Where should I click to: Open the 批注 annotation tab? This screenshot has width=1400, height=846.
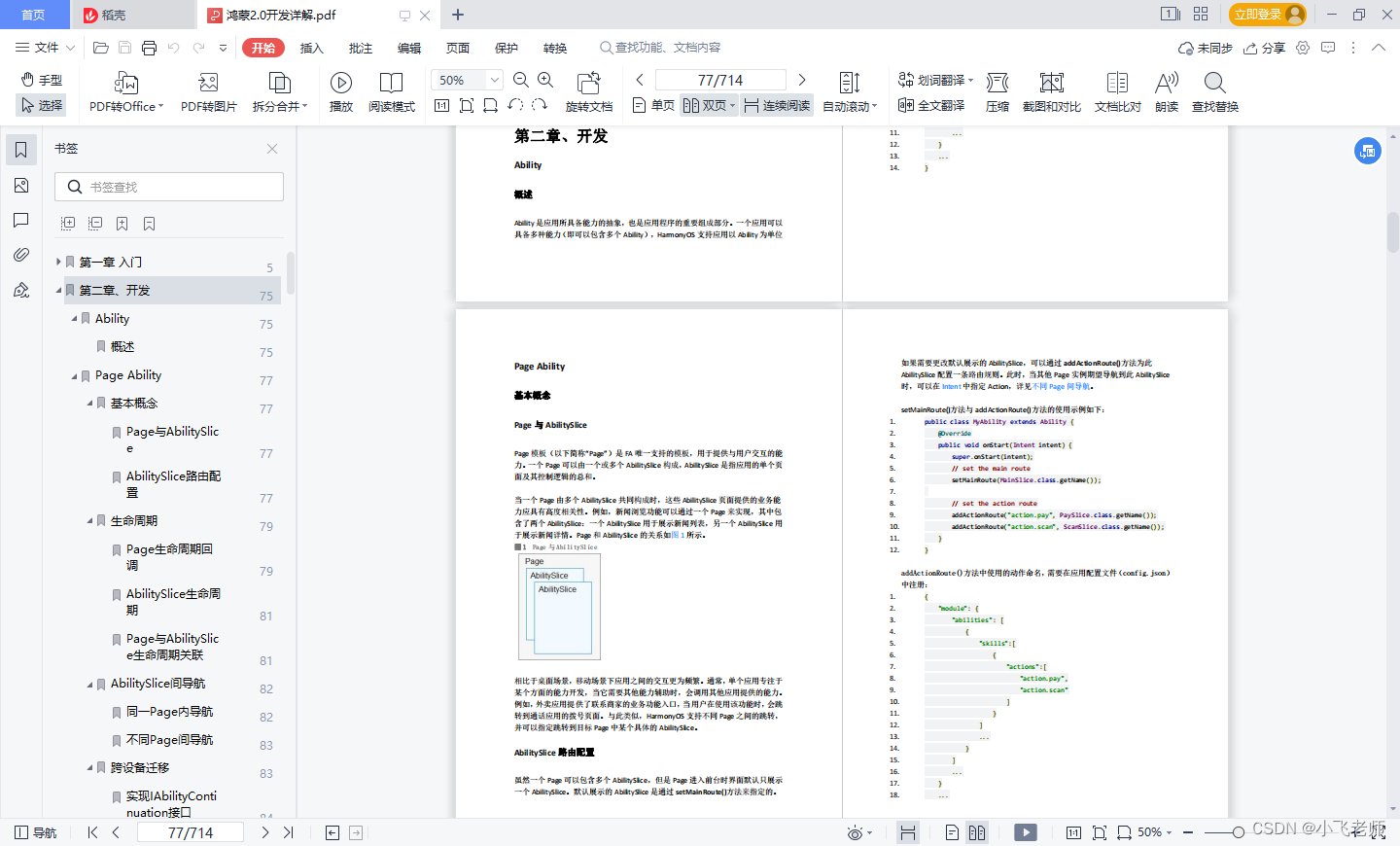(361, 48)
